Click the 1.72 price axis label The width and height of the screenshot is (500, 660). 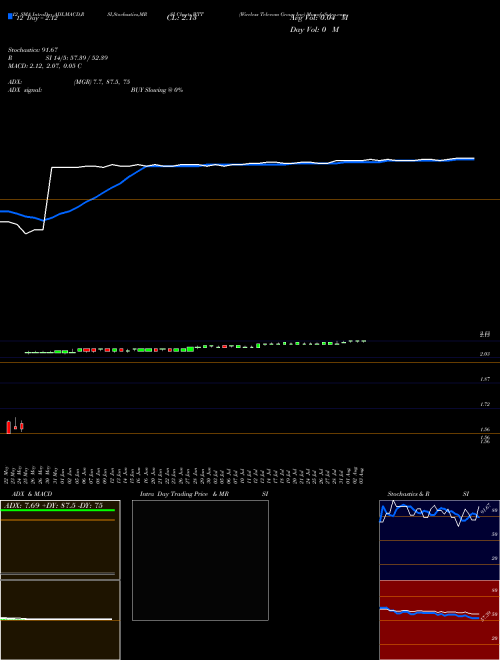485,405
